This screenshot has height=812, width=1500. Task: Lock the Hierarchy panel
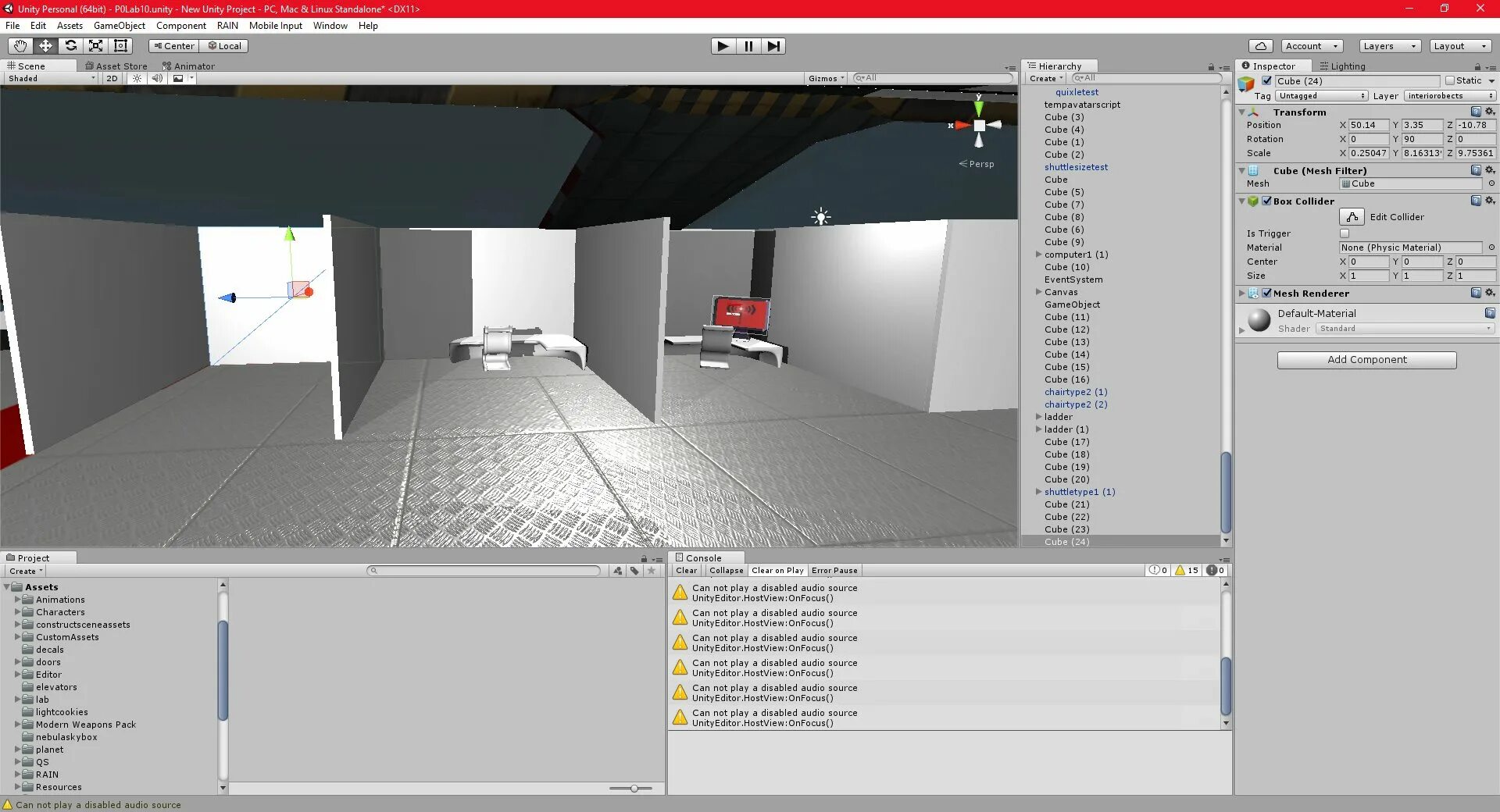coord(1211,67)
